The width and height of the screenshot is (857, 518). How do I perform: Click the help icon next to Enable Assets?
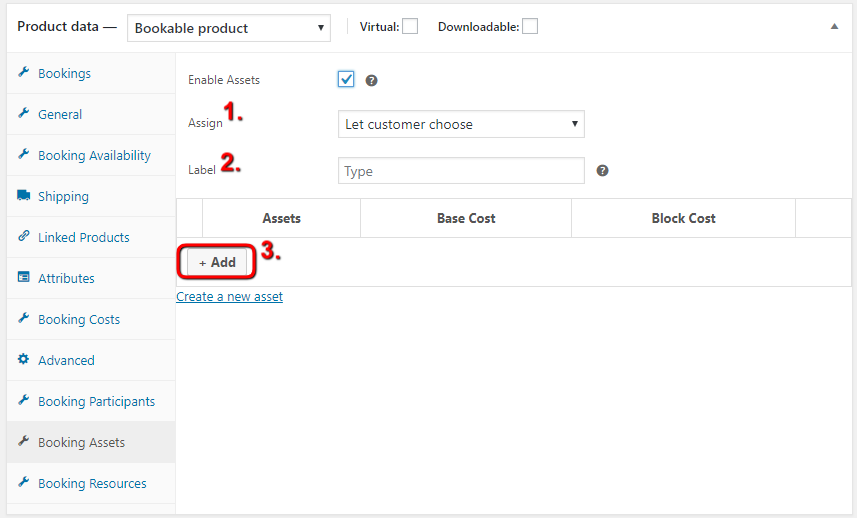coord(371,81)
